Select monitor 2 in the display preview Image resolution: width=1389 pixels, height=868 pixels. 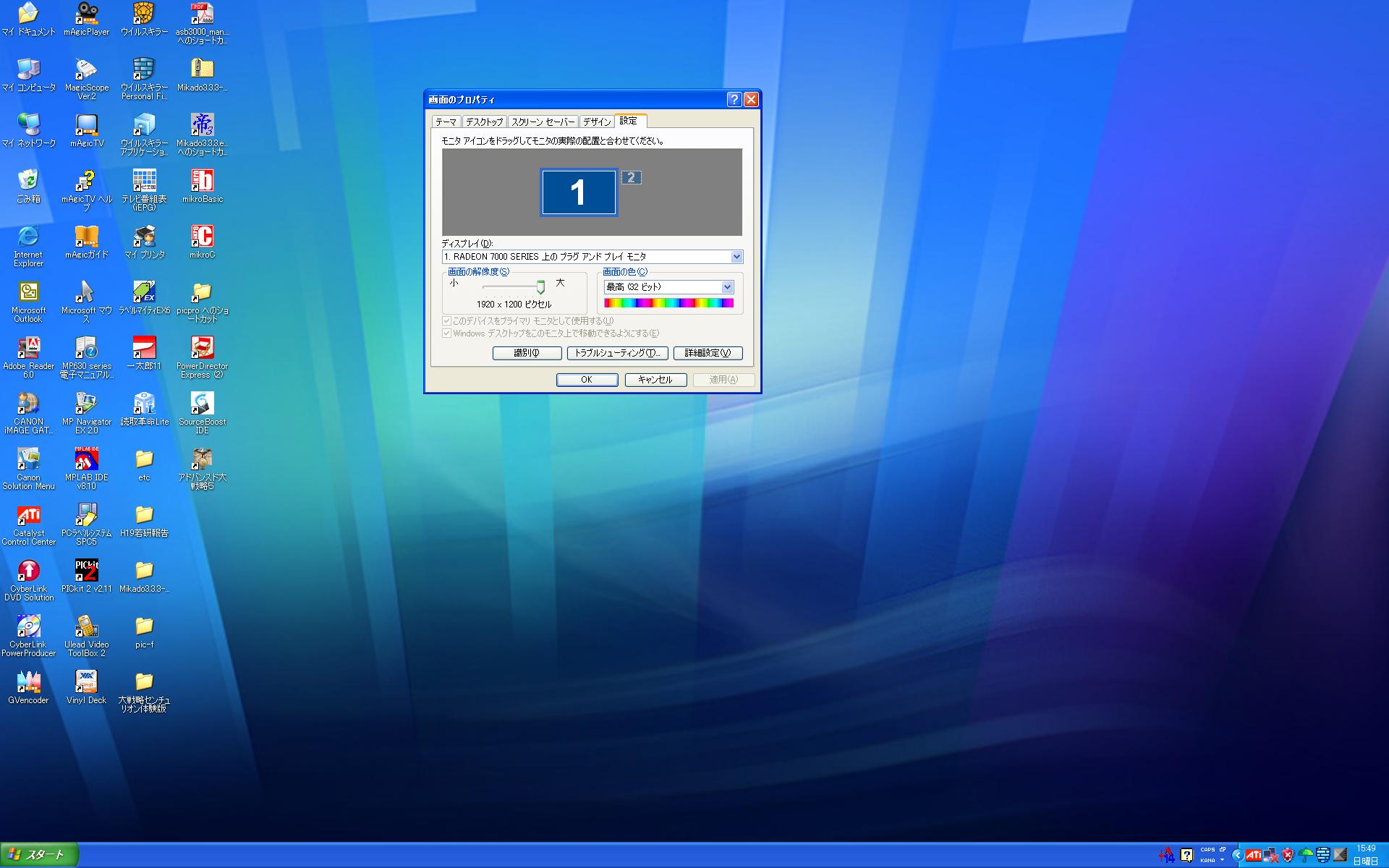[631, 177]
